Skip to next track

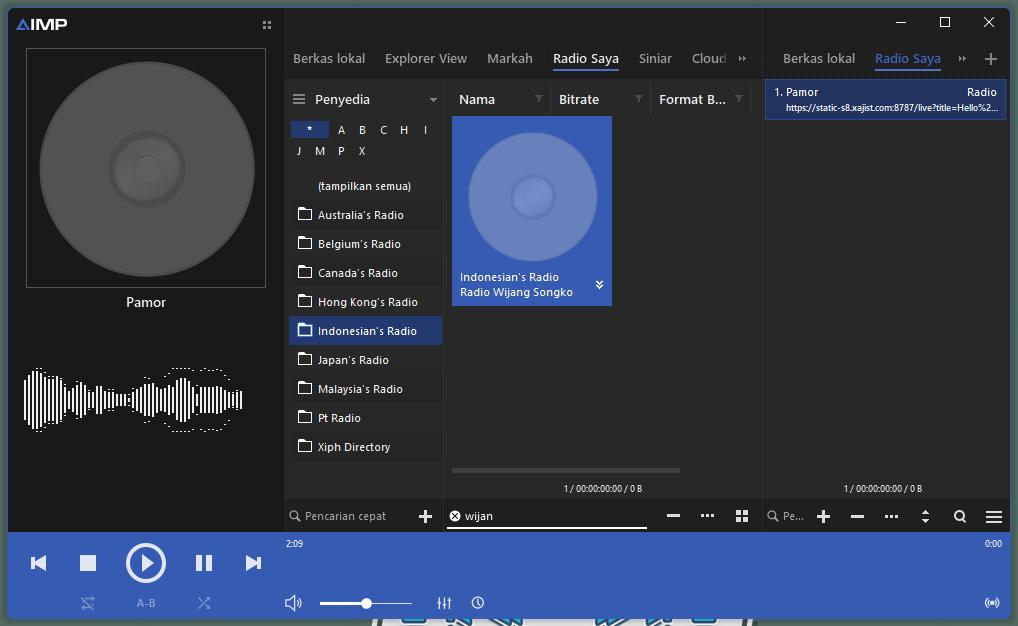[253, 563]
